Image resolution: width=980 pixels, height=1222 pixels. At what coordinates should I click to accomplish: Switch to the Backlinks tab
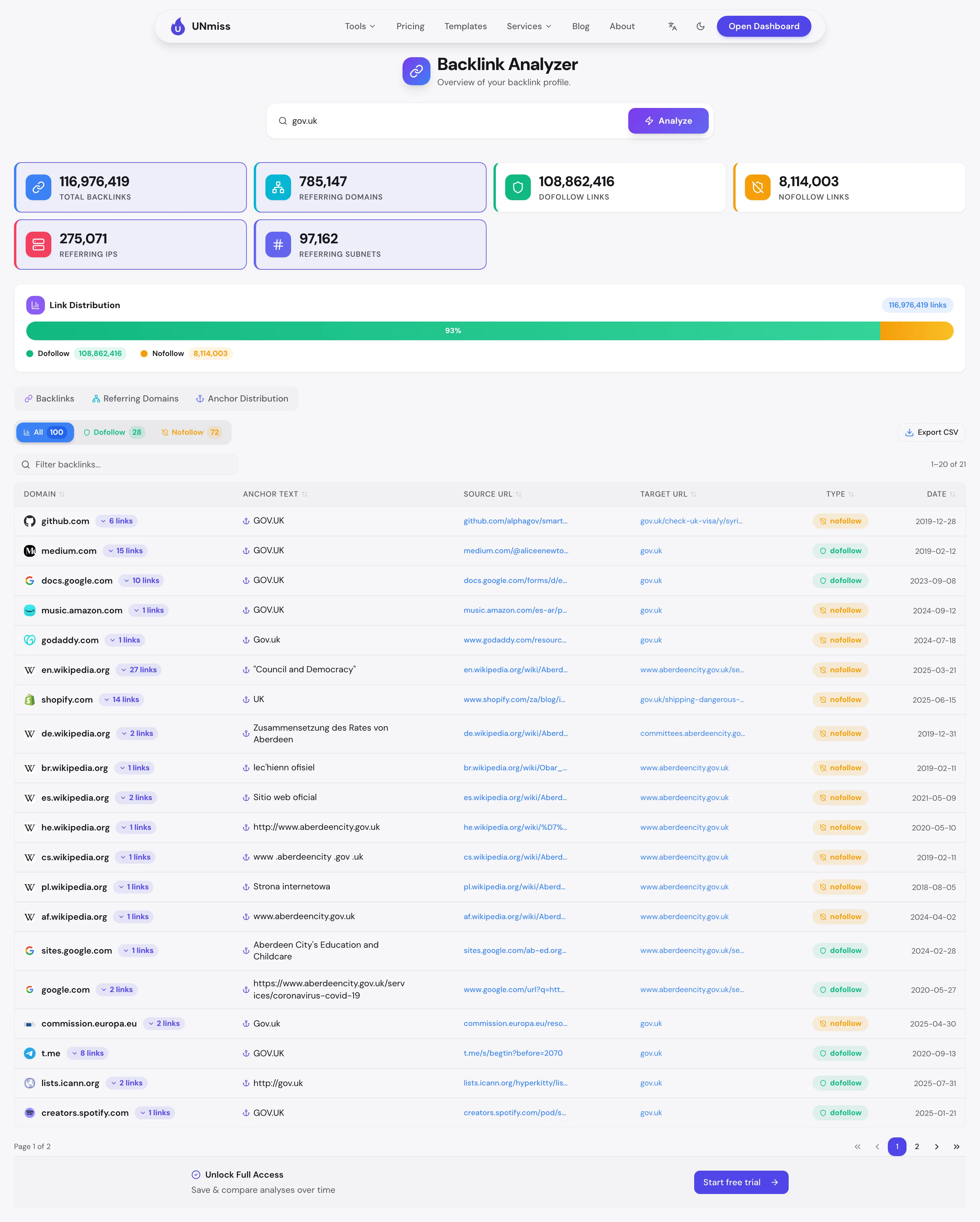49,399
